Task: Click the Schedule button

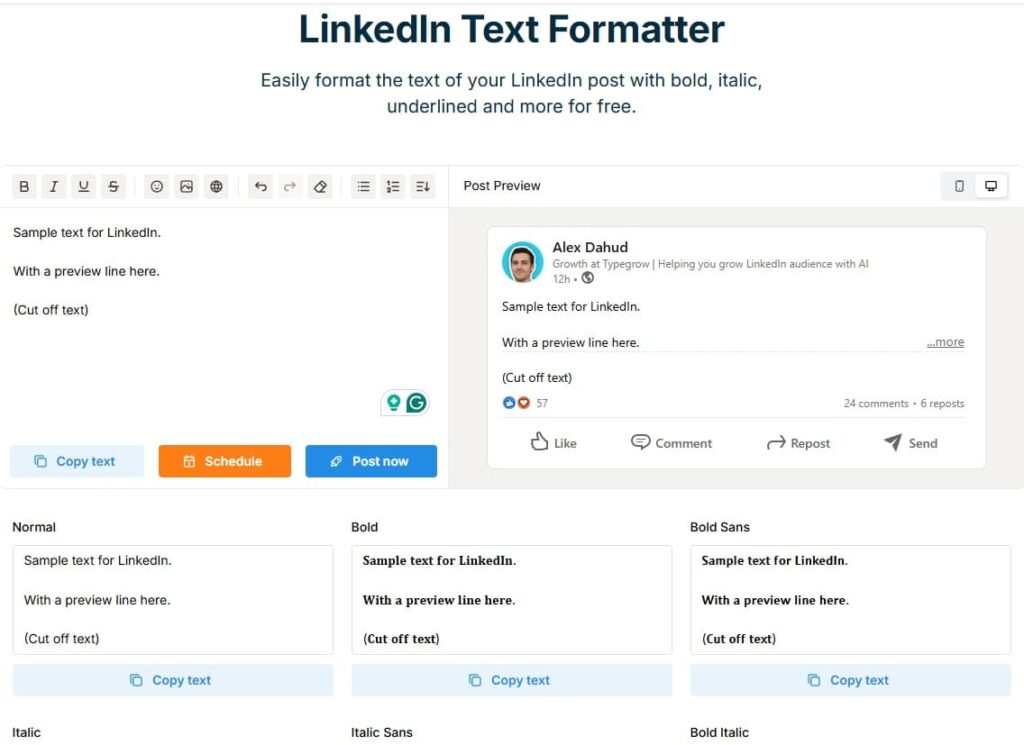Action: 224,461
